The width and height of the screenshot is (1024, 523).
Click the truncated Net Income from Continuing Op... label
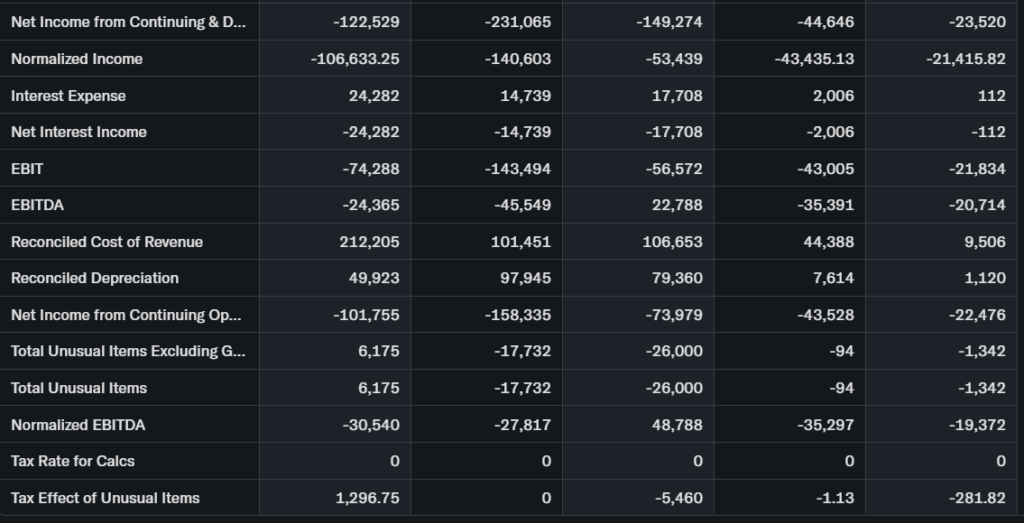pos(126,315)
